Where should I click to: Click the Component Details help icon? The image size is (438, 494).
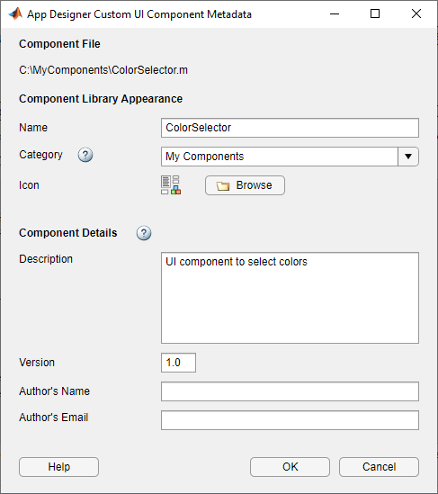[x=144, y=233]
